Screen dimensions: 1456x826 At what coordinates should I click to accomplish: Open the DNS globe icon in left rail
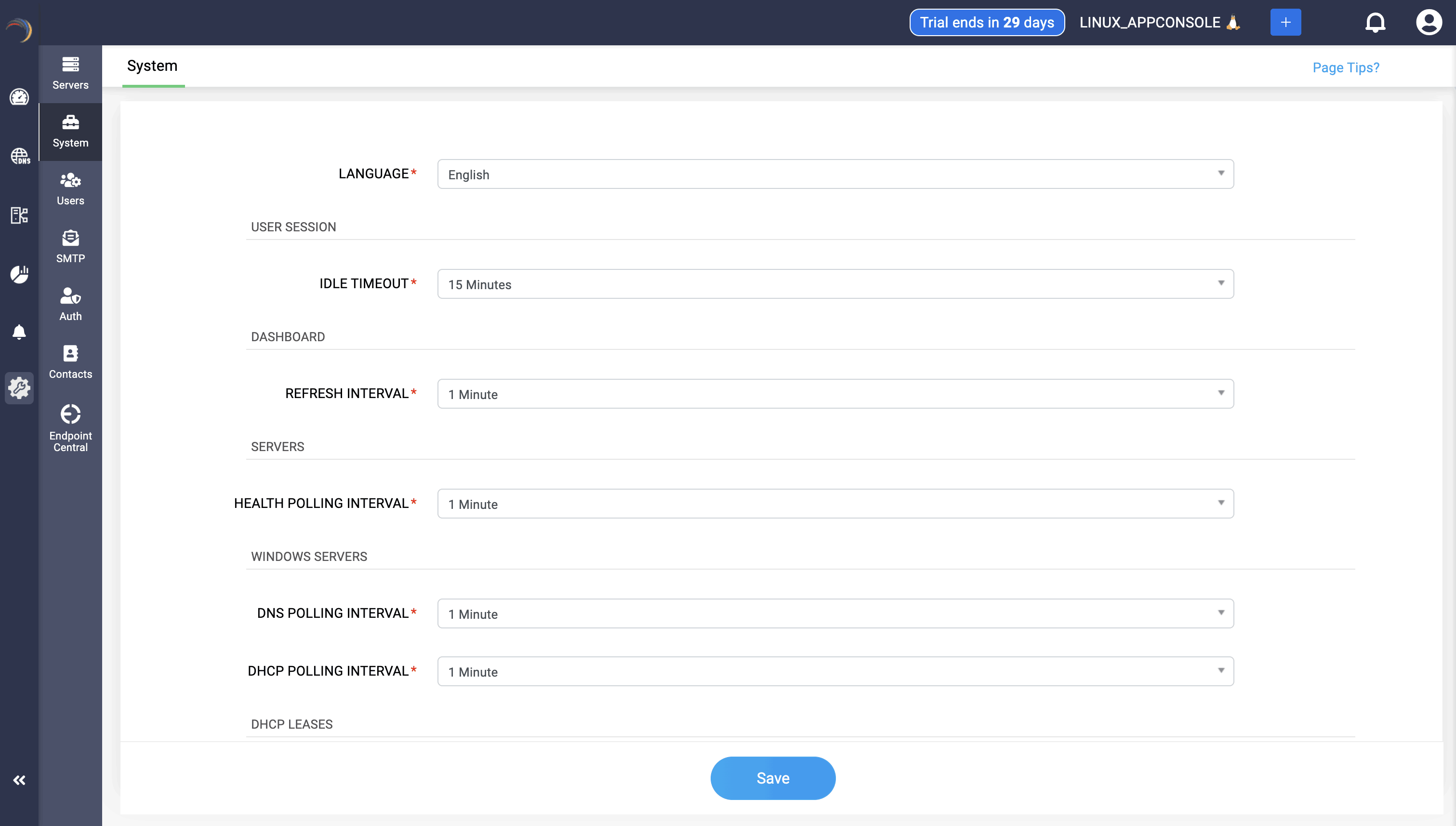(x=19, y=156)
